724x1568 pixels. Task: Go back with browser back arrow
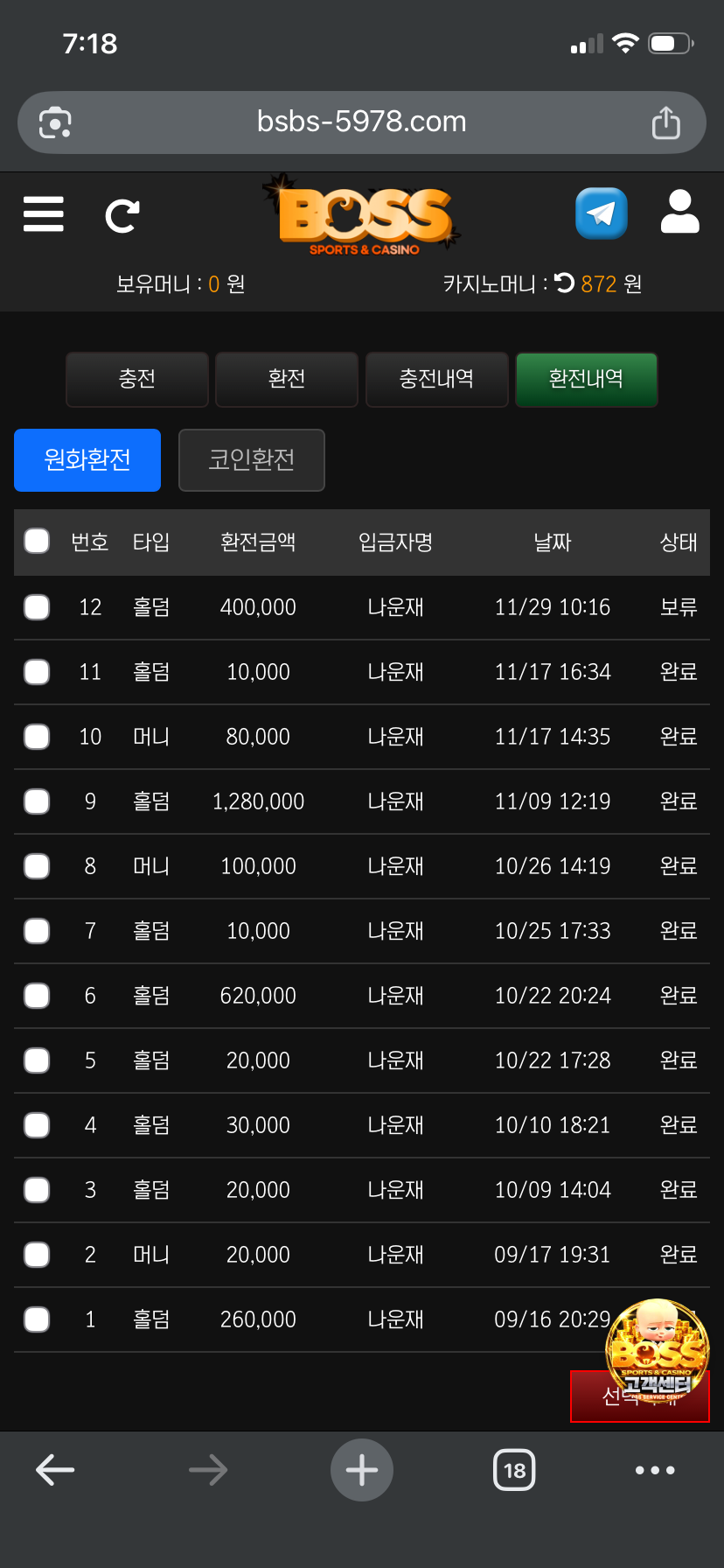[x=55, y=1470]
